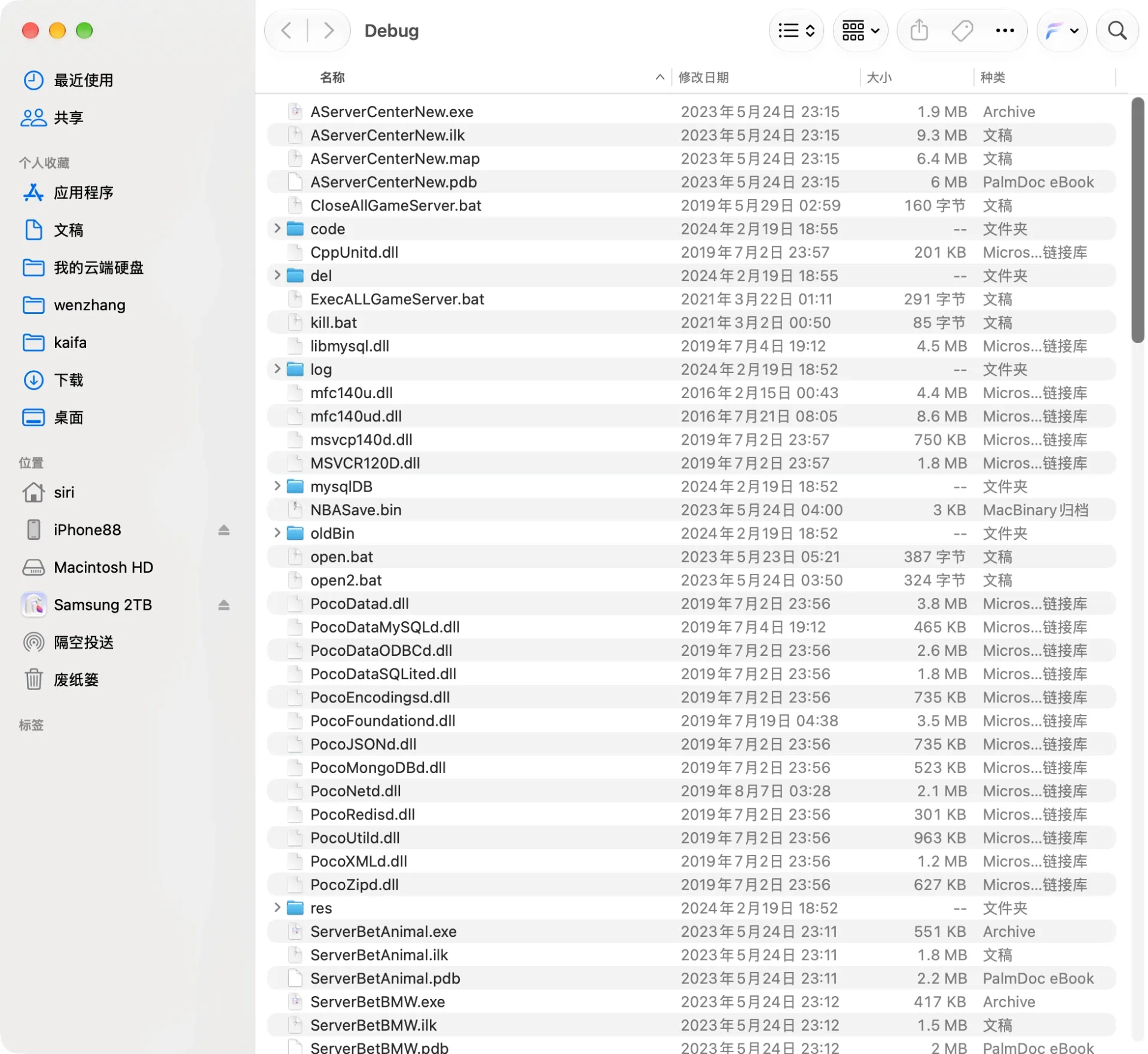Select libmysql.dll file
Screen dimensions: 1148x1054
(x=691, y=346)
